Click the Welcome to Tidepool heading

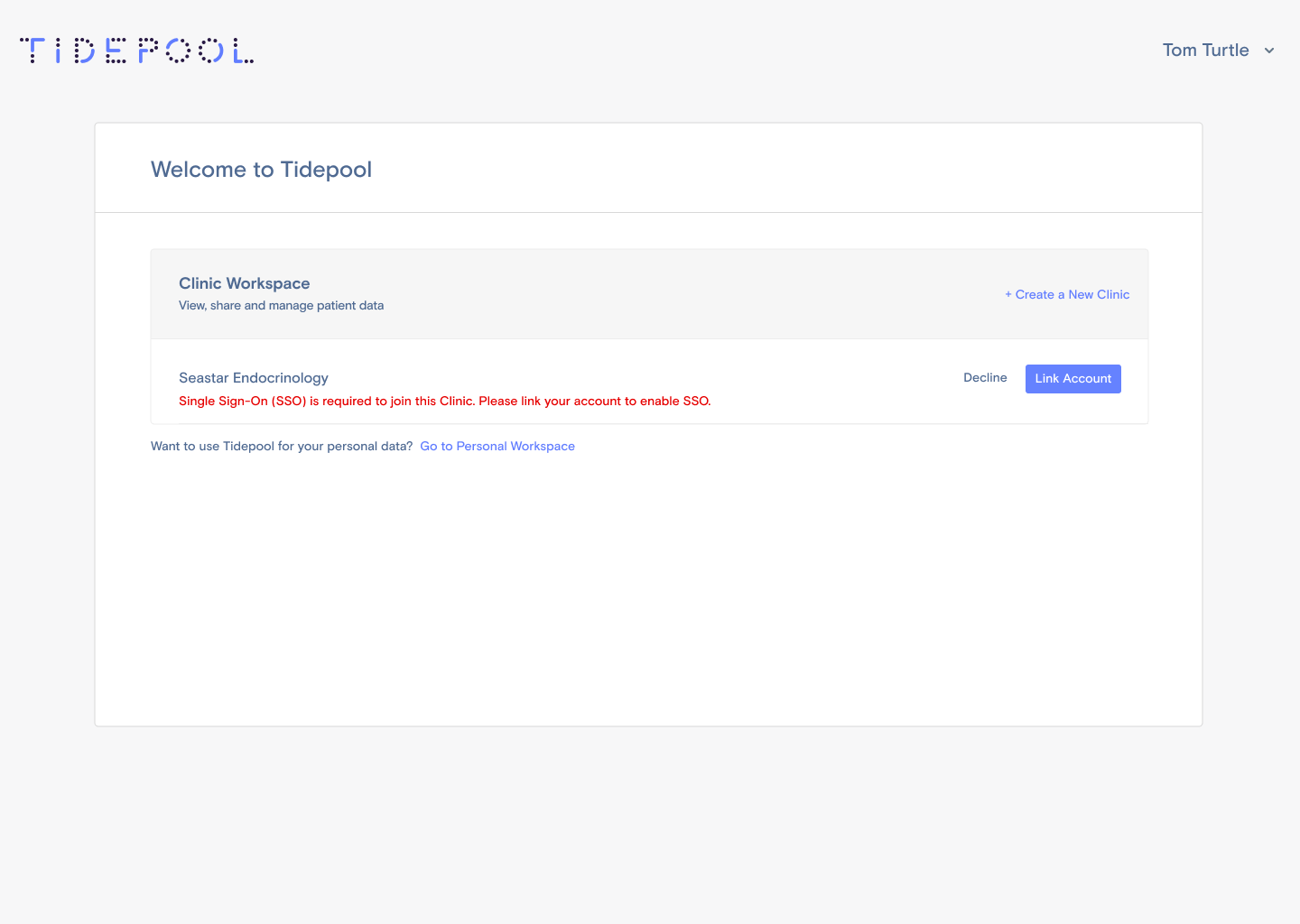point(261,170)
